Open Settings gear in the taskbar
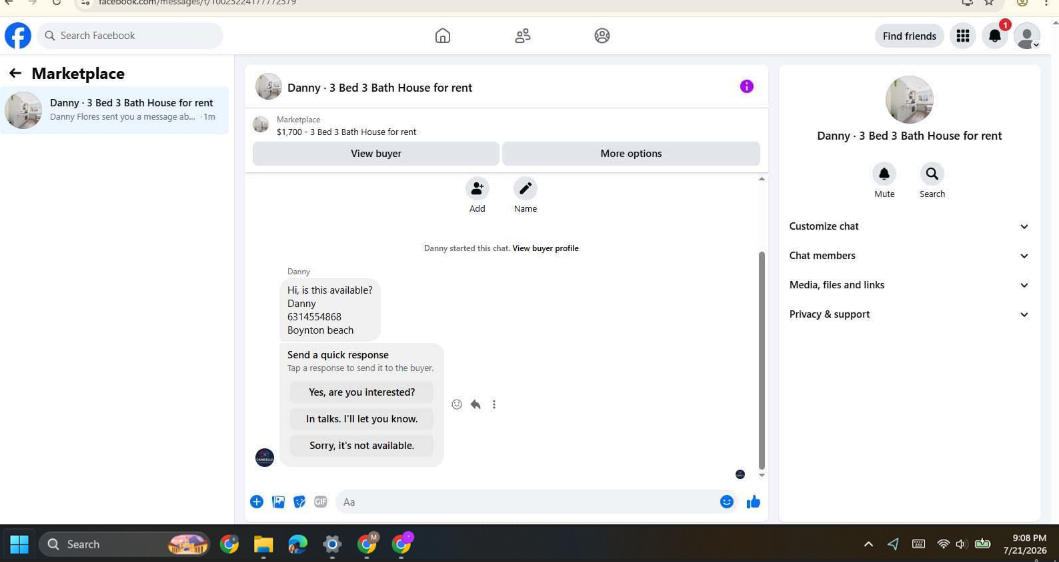 point(332,544)
